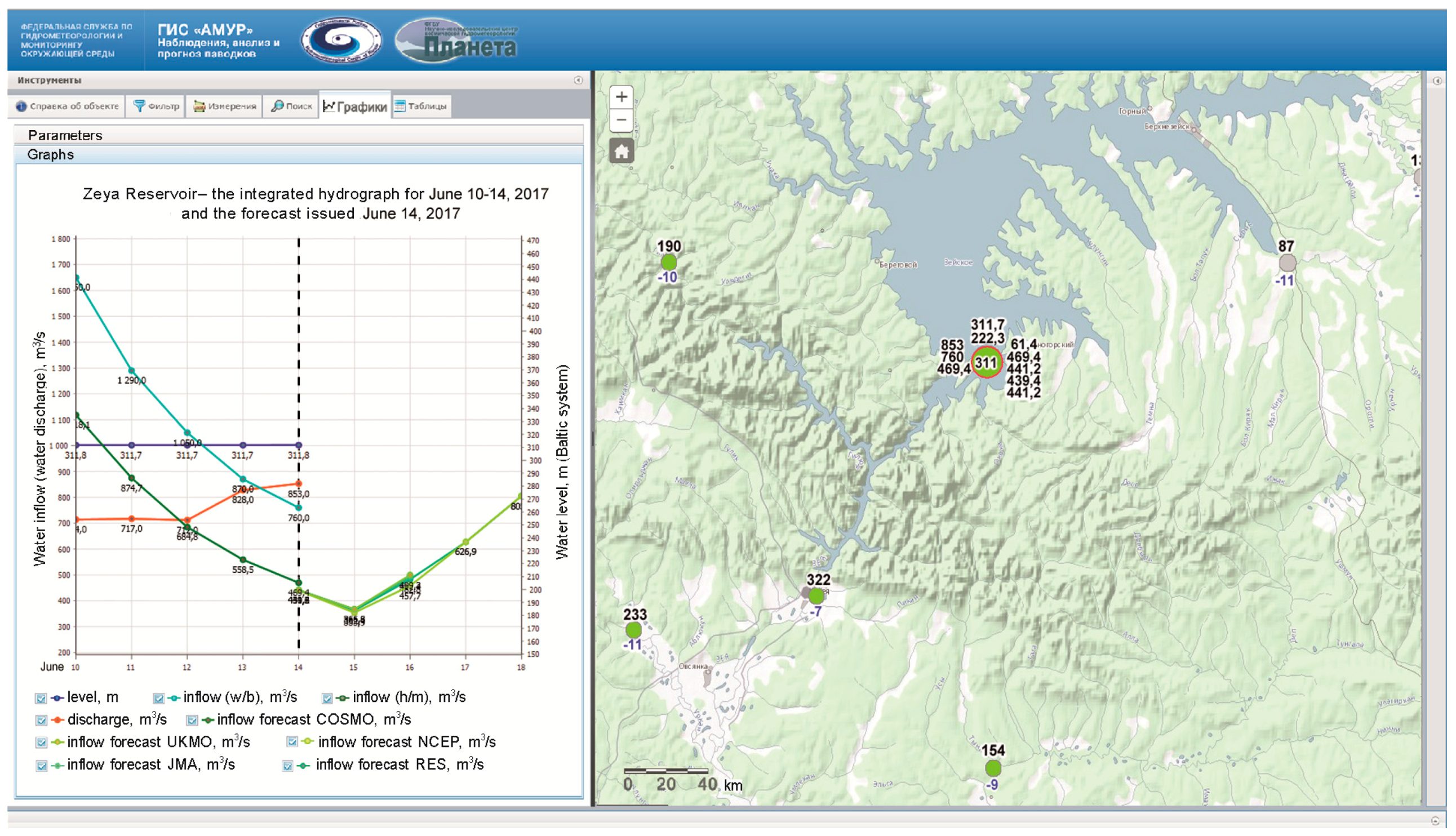Uncheck the discharge series checkbox

[41, 720]
